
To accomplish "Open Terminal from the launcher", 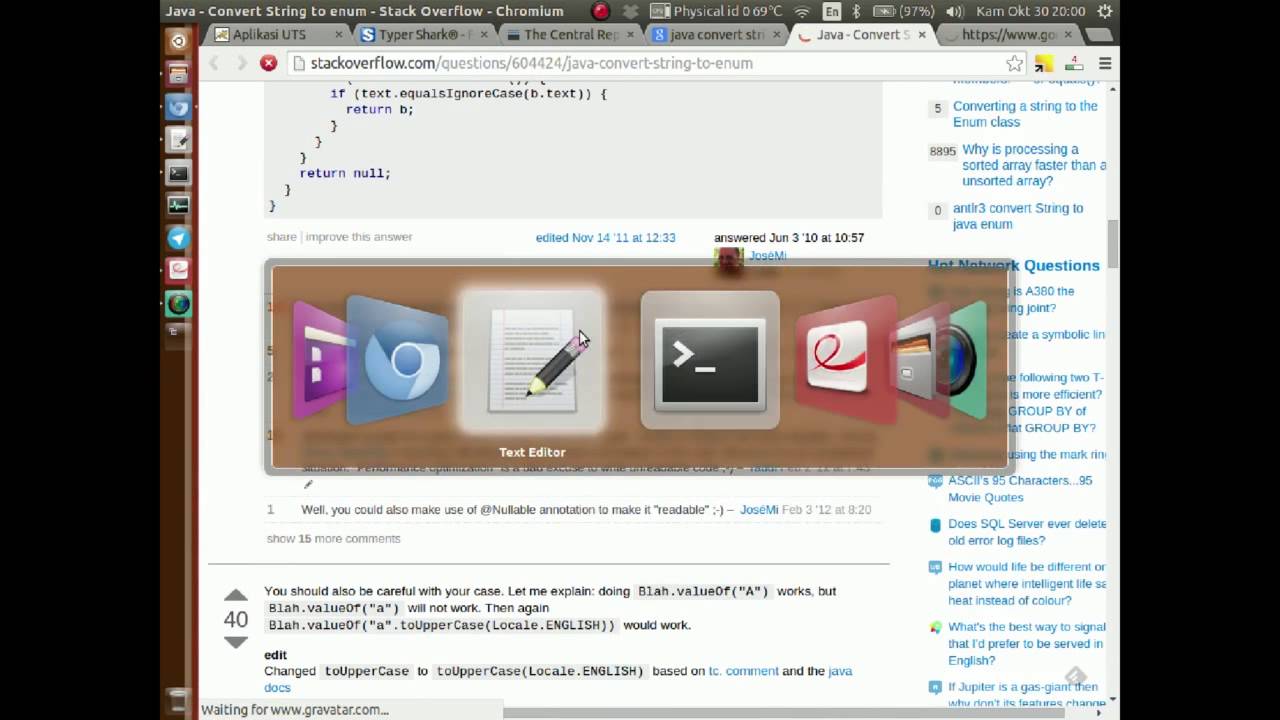I will point(178,173).
